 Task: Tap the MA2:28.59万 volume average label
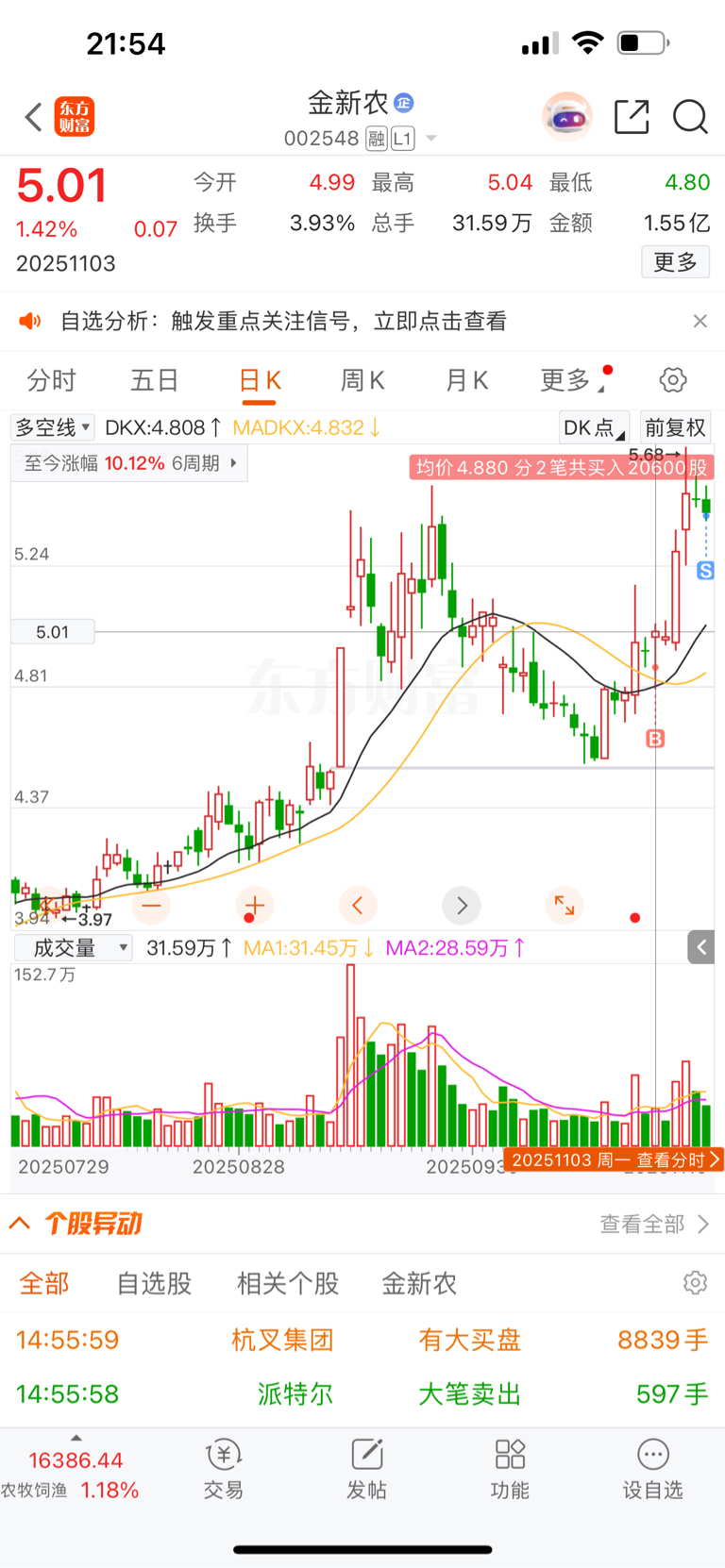point(456,948)
